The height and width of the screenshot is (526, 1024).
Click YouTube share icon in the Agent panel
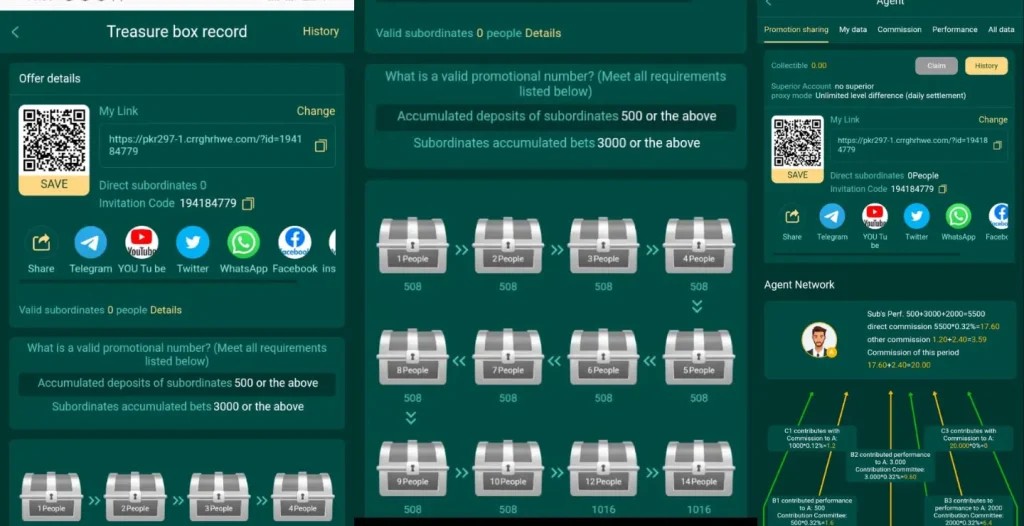(875, 216)
